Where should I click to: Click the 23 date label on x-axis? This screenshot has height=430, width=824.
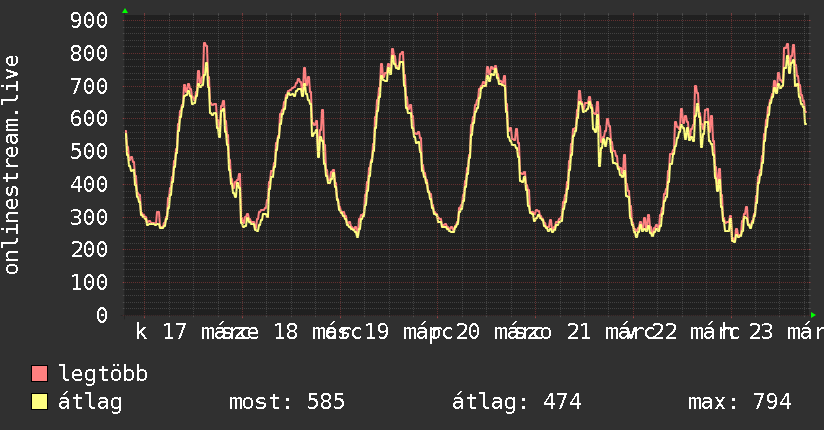pos(761,332)
